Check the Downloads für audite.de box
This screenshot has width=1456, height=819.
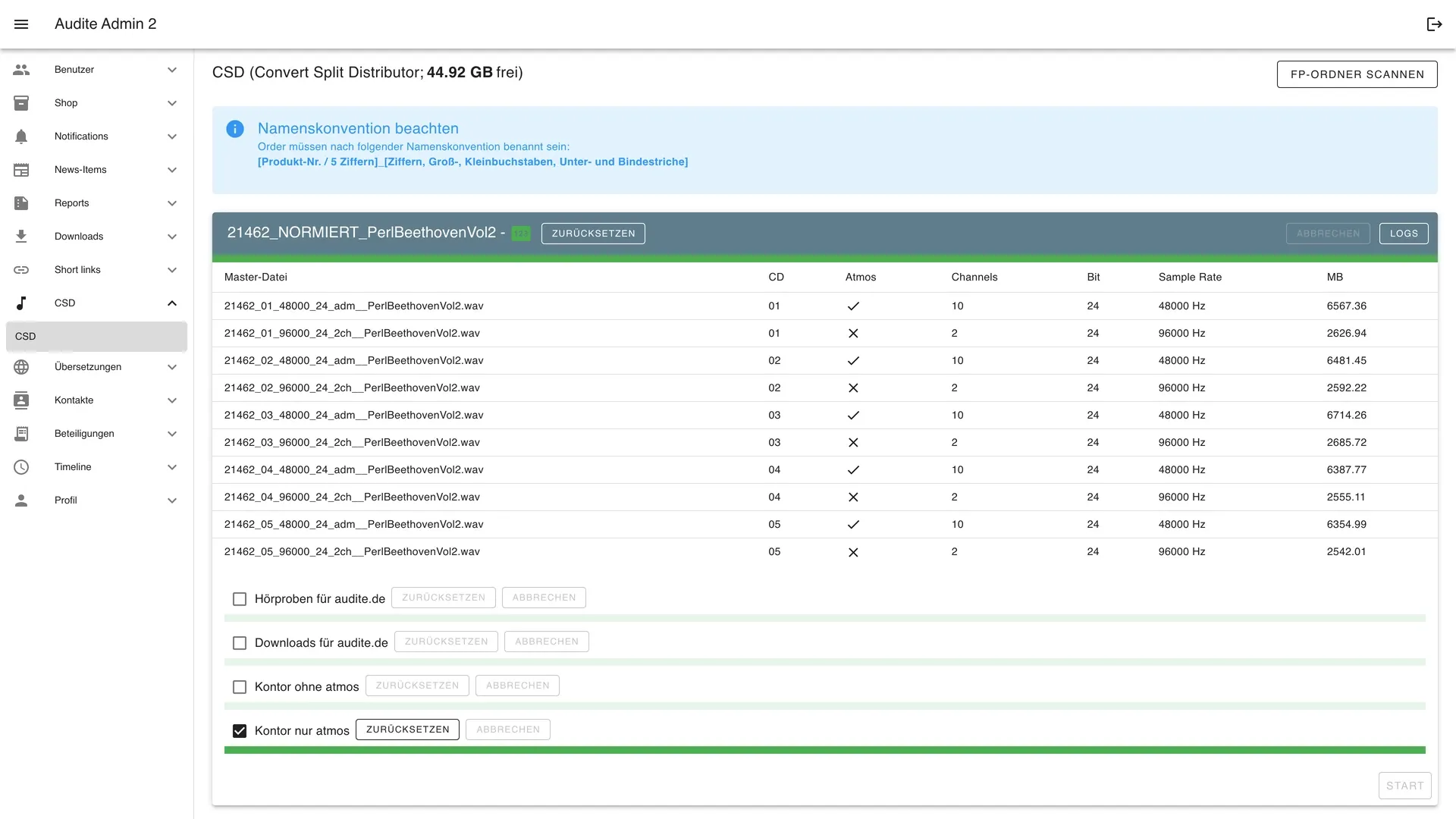tap(240, 642)
